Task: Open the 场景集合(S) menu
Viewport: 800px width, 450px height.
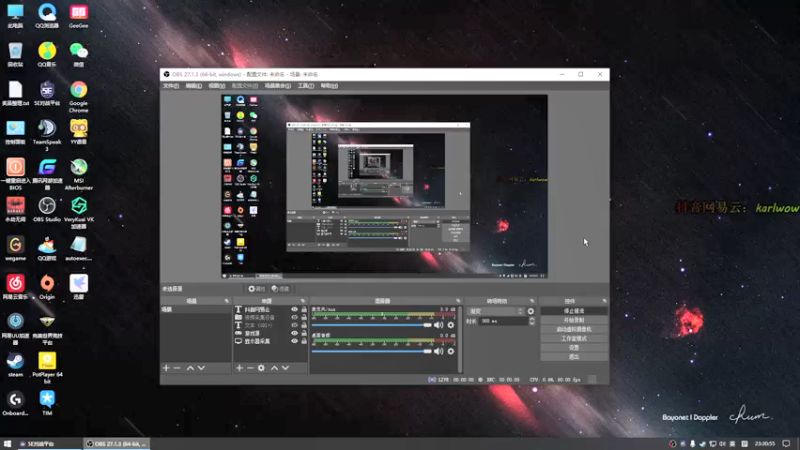Action: click(278, 86)
